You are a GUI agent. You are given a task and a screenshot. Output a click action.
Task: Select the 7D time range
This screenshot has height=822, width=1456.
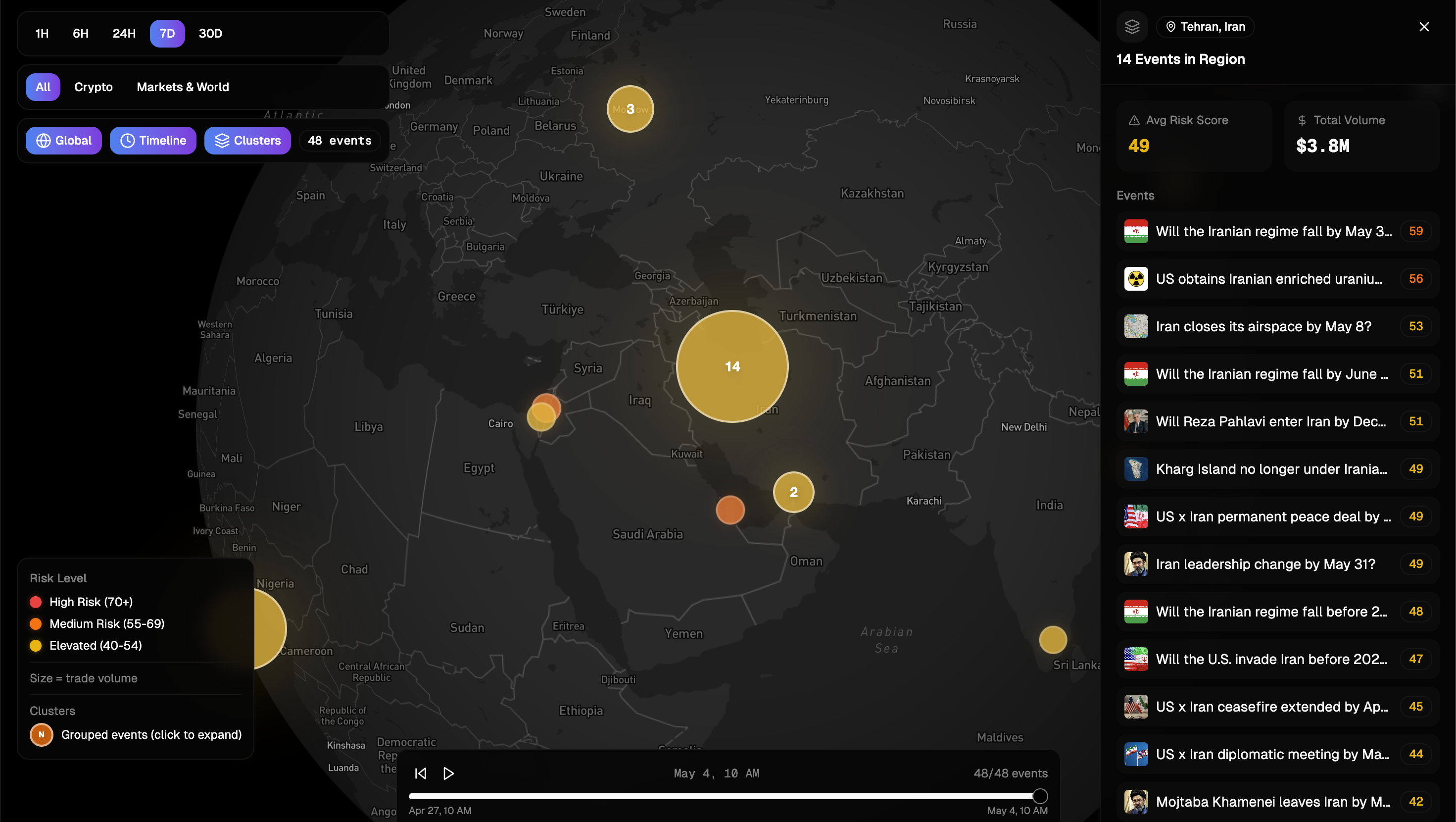(167, 33)
